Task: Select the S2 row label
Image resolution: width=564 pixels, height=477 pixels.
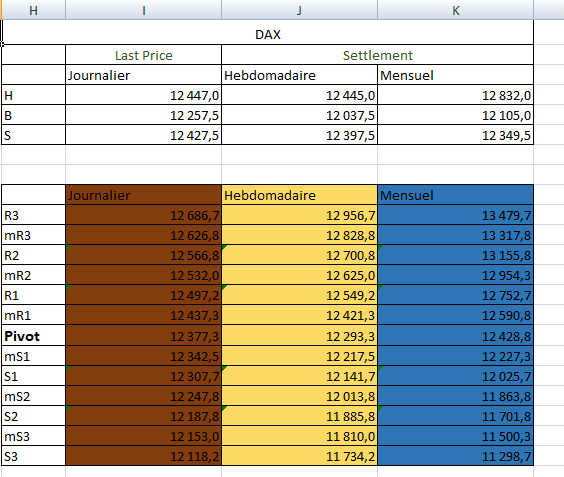Action: (33, 416)
